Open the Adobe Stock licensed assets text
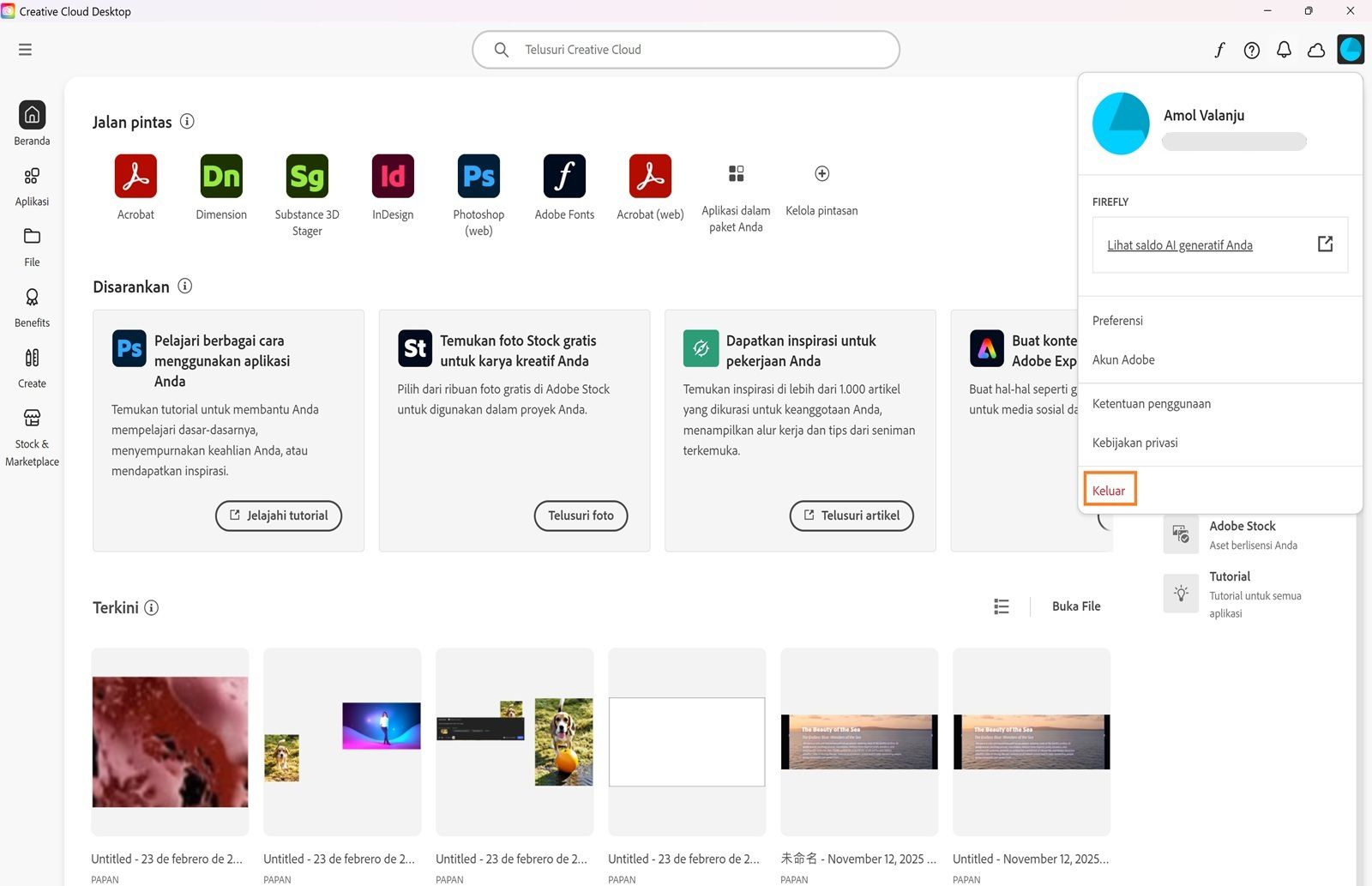1372x886 pixels. point(1253,535)
